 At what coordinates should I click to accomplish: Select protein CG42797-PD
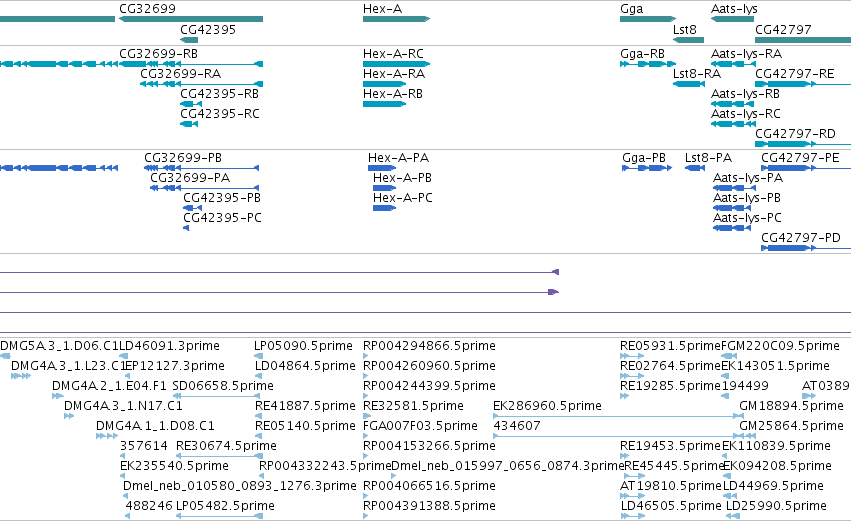click(801, 238)
